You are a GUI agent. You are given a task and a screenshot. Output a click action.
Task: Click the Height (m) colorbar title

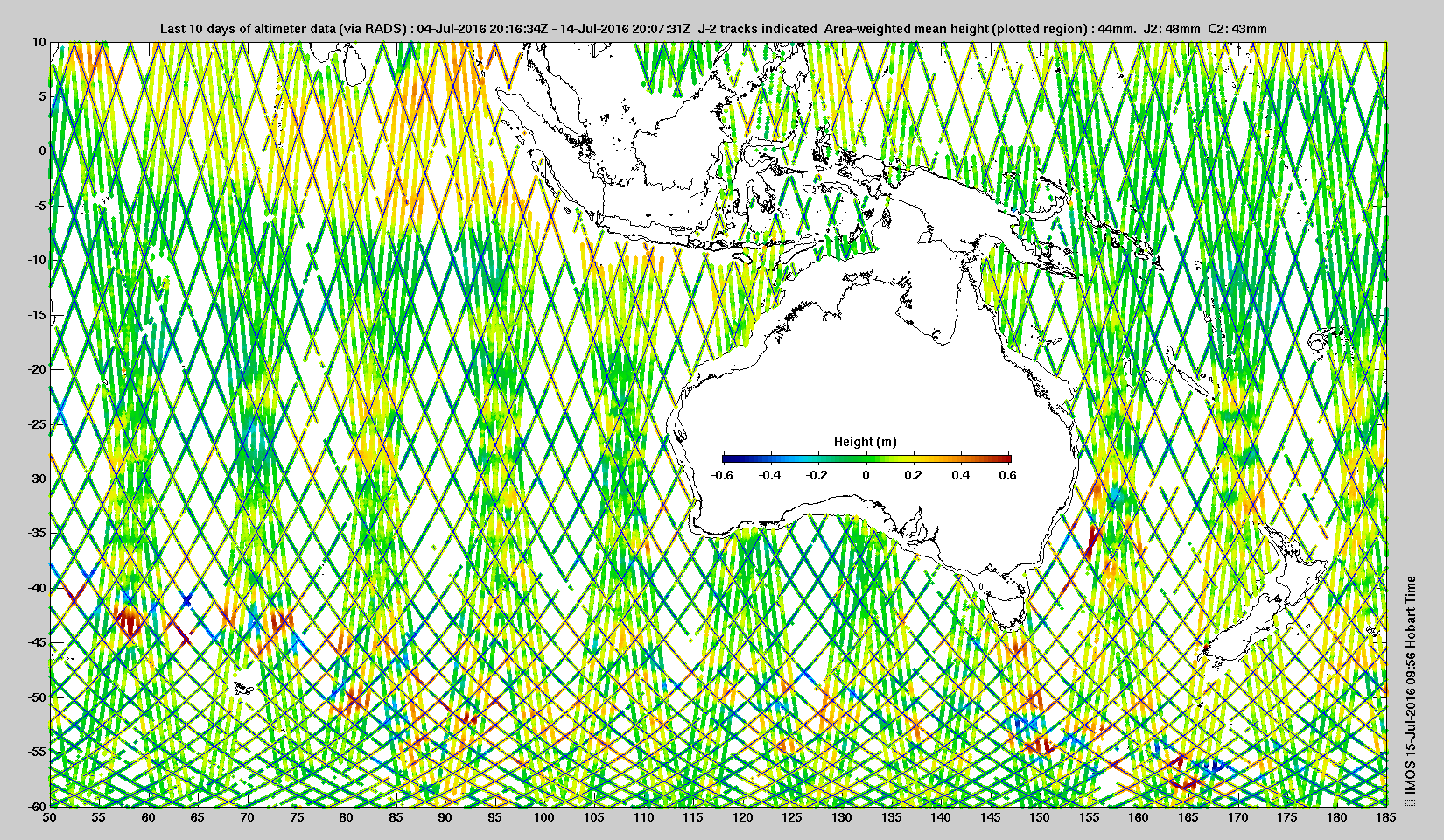click(x=865, y=442)
